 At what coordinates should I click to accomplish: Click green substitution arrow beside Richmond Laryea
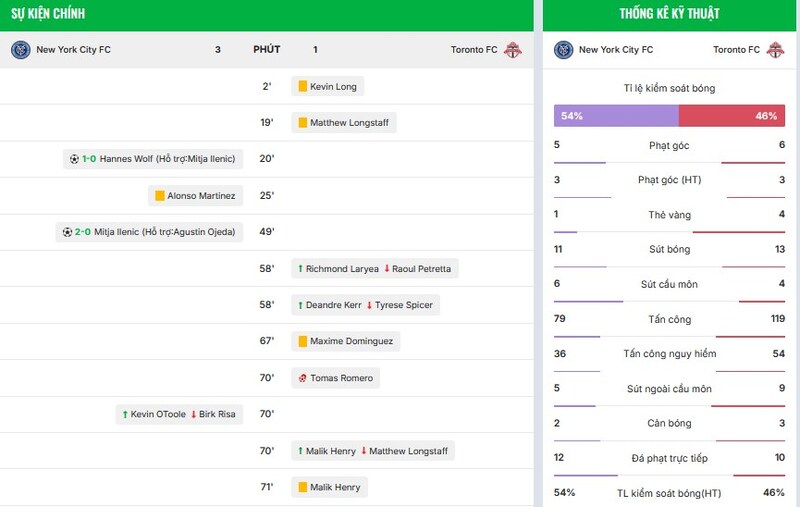[x=301, y=268]
